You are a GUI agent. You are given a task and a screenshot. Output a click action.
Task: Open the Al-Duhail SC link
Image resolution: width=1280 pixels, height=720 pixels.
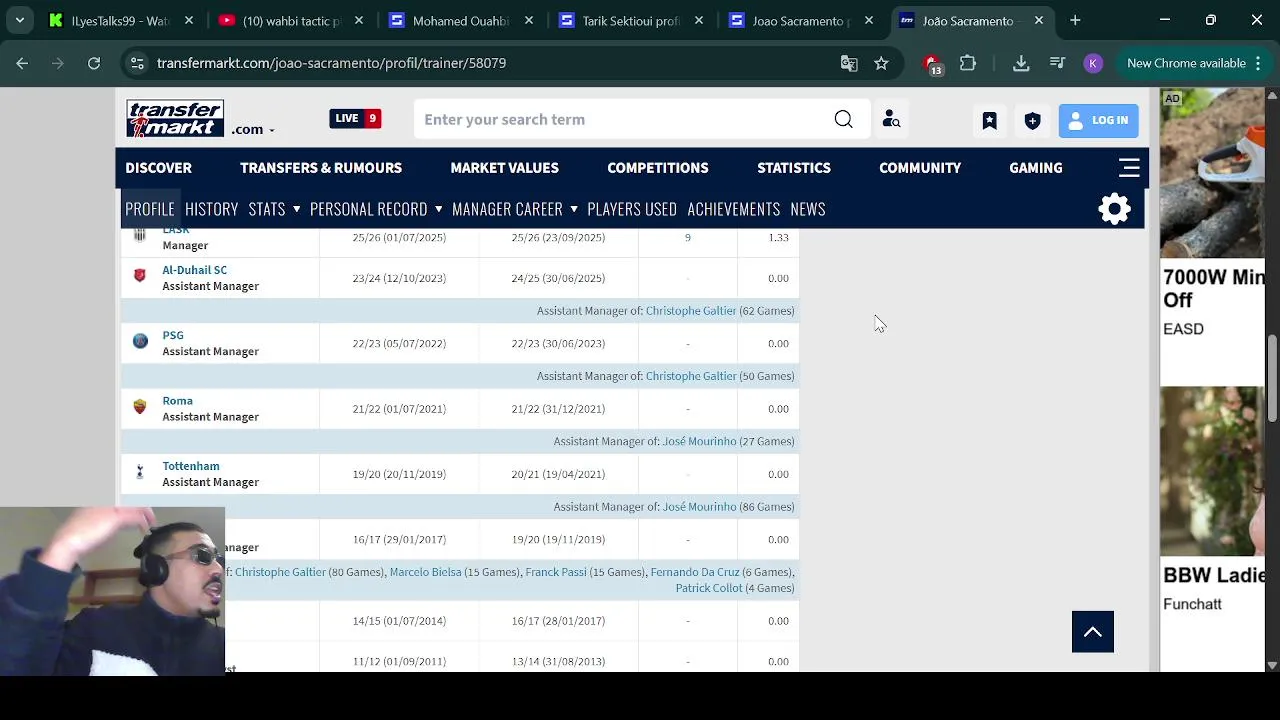tap(195, 270)
